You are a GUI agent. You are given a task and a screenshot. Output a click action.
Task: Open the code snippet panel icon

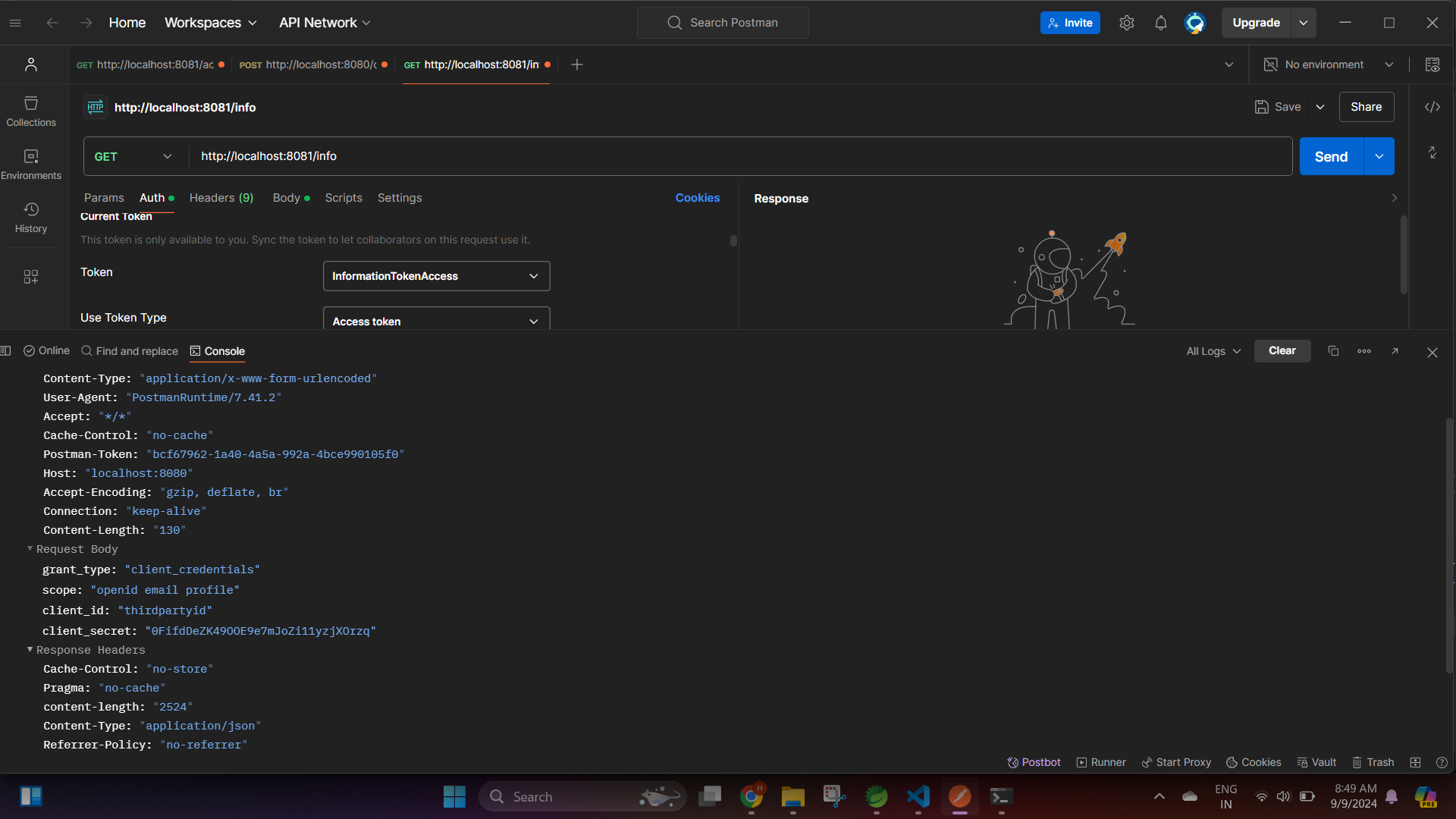point(1432,107)
